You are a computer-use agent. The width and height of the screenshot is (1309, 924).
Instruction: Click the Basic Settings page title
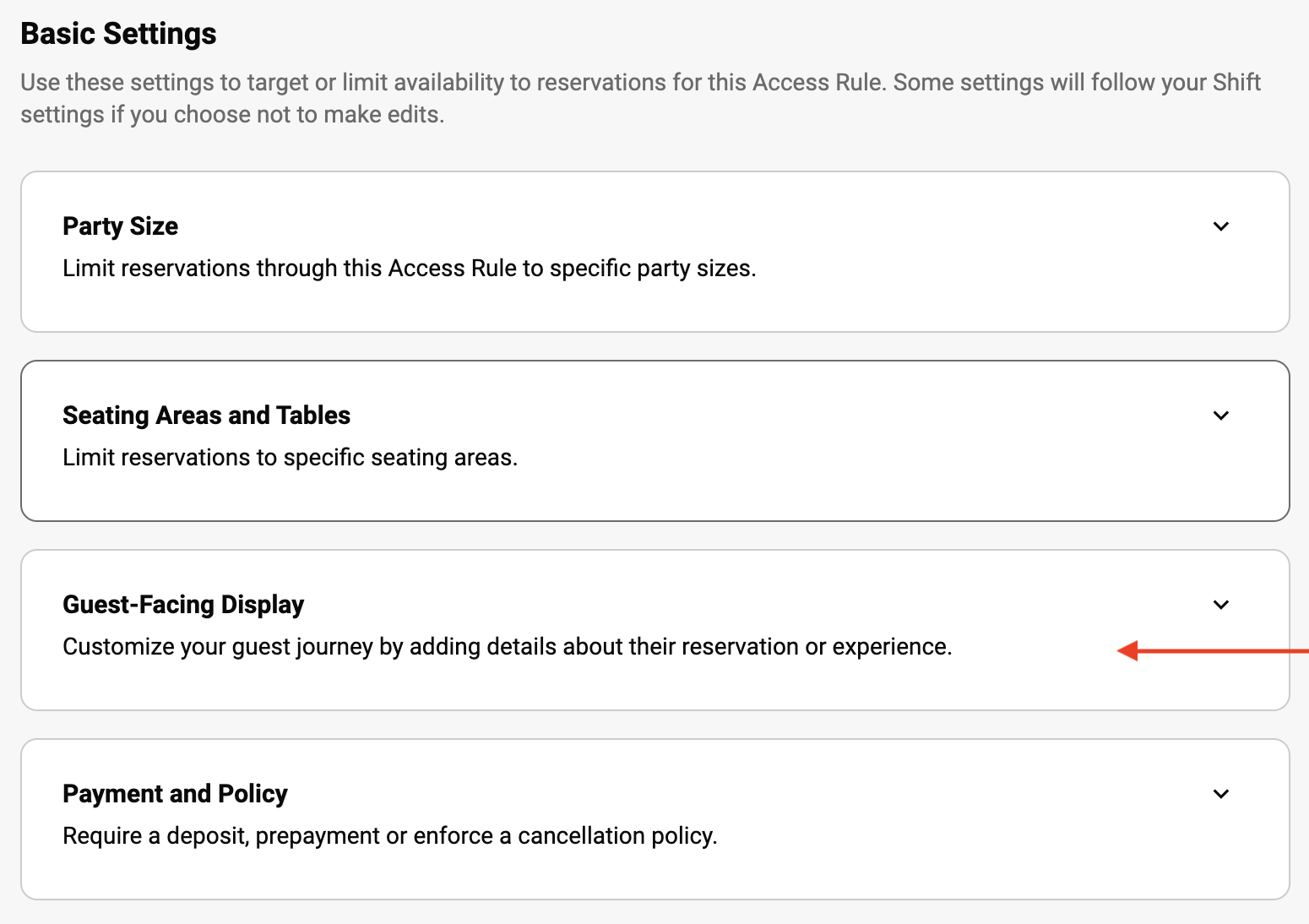tap(118, 34)
